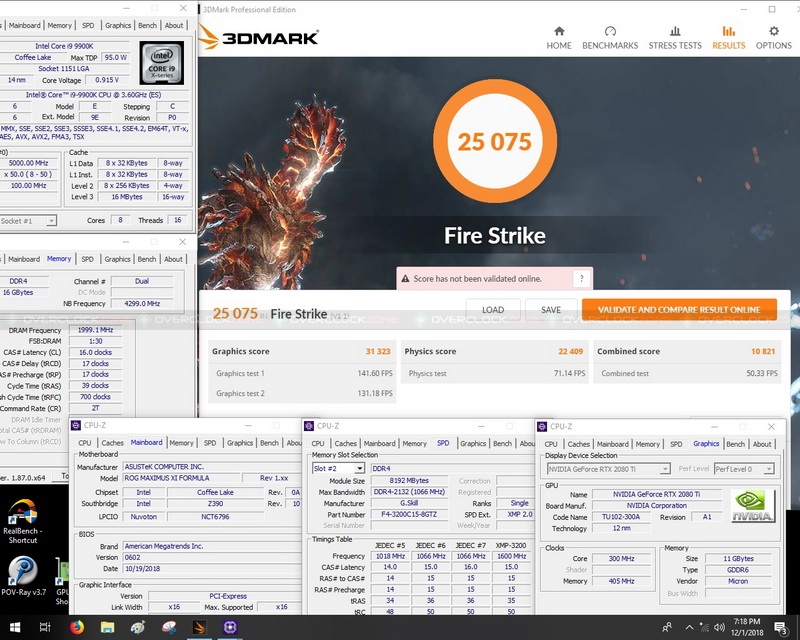
Task: Open the Graphics tab in CPU-Z SPD window
Action: [473, 444]
